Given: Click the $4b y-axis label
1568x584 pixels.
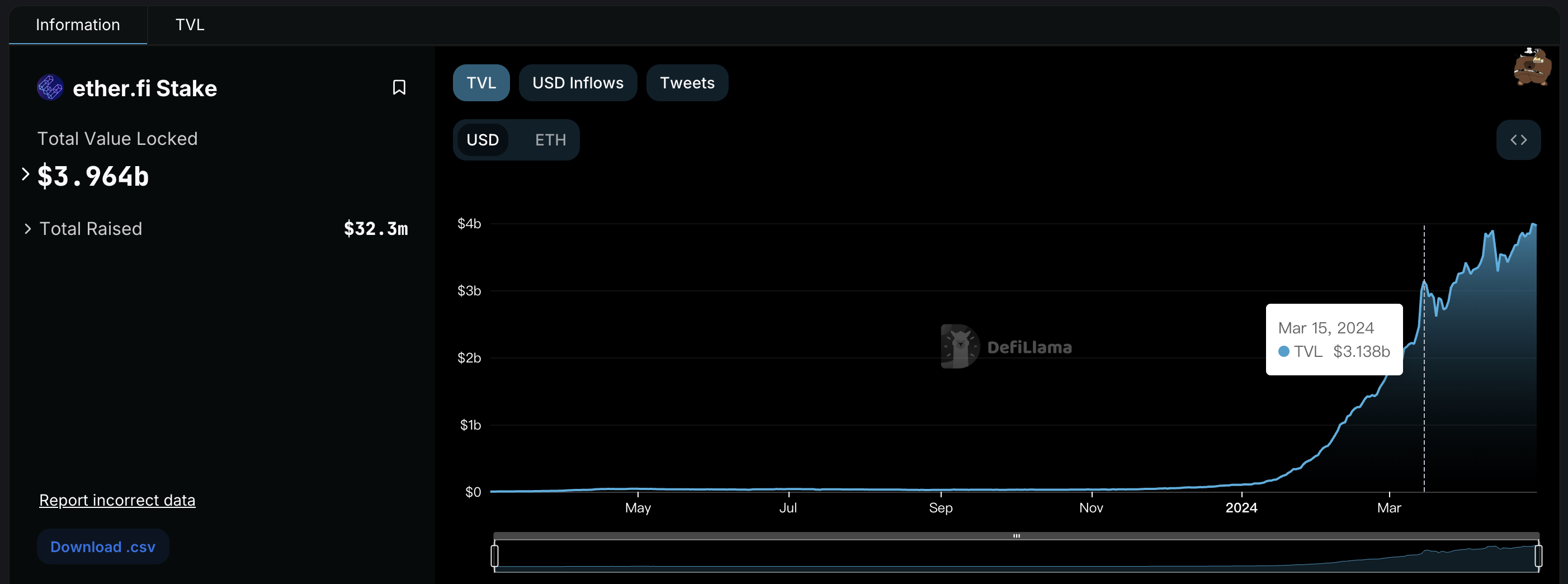Looking at the screenshot, I should tap(469, 224).
